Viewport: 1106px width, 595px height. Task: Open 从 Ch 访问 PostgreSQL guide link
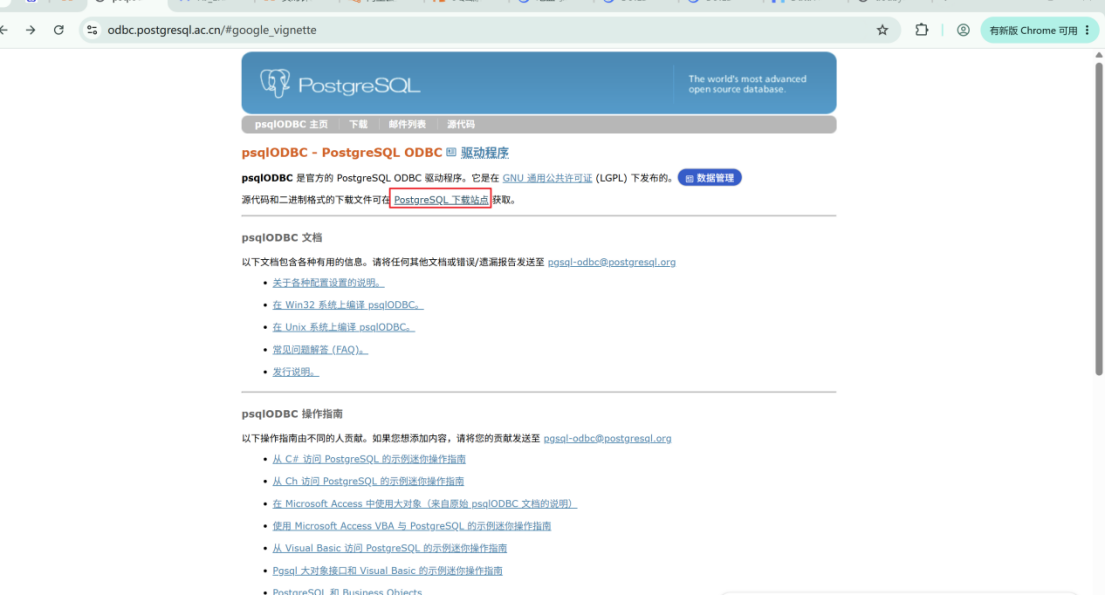coord(368,481)
